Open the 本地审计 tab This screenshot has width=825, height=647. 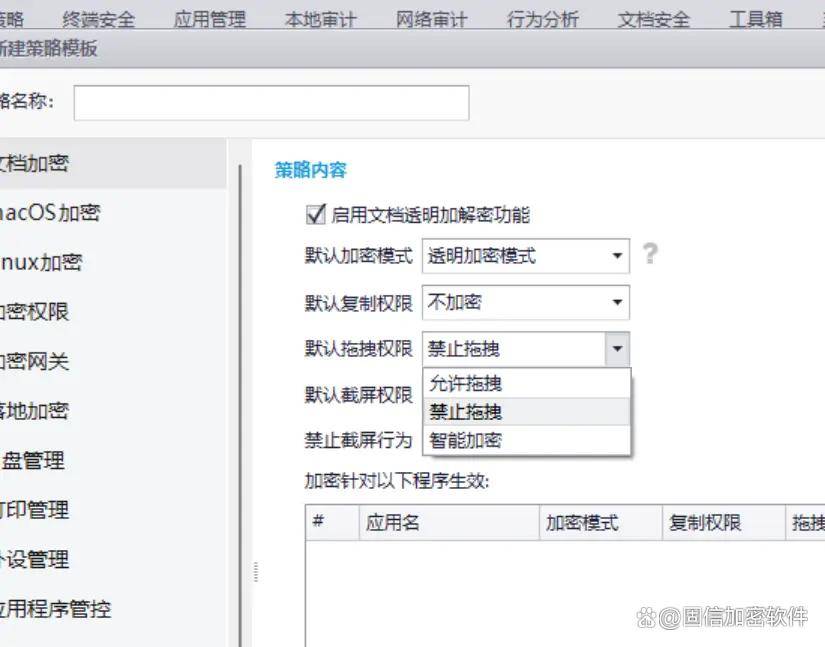320,19
